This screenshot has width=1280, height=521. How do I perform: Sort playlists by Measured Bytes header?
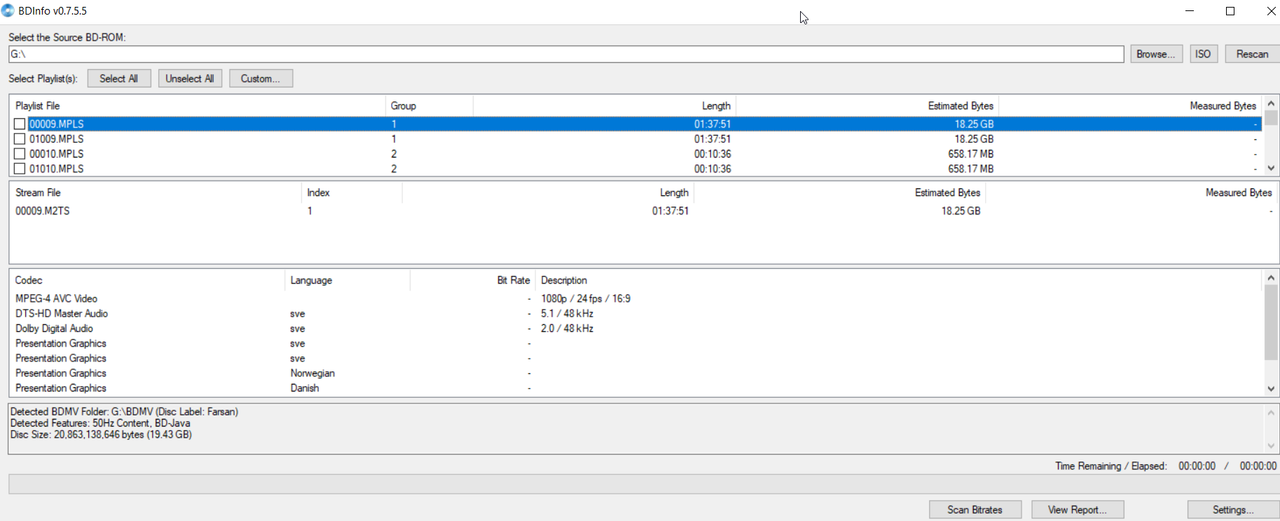pyautogui.click(x=1130, y=105)
